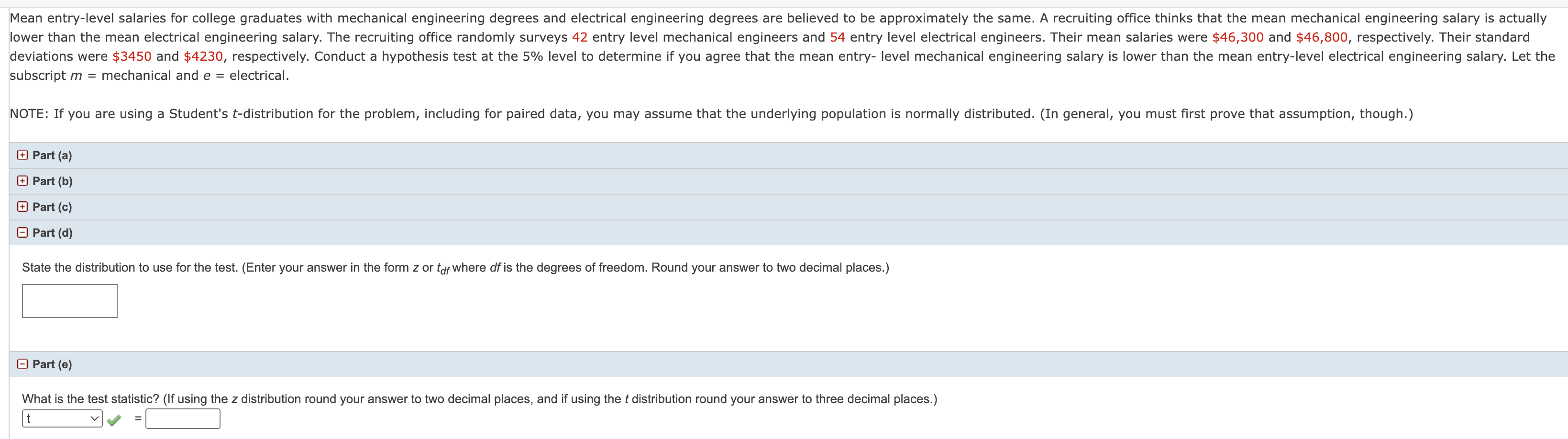Click the dropdown arrow on the distribution selector

94,418
